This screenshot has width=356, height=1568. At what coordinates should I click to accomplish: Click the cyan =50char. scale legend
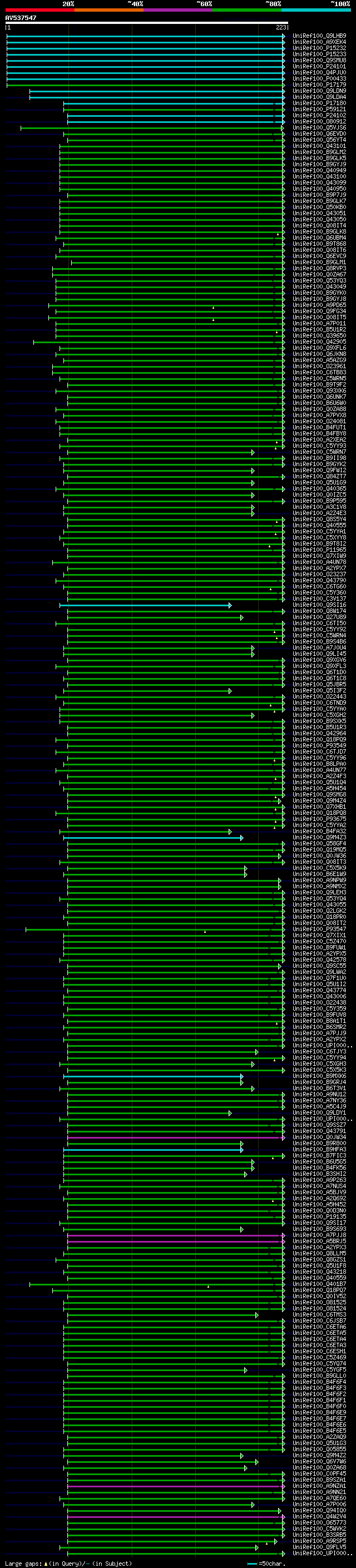(x=267, y=1564)
